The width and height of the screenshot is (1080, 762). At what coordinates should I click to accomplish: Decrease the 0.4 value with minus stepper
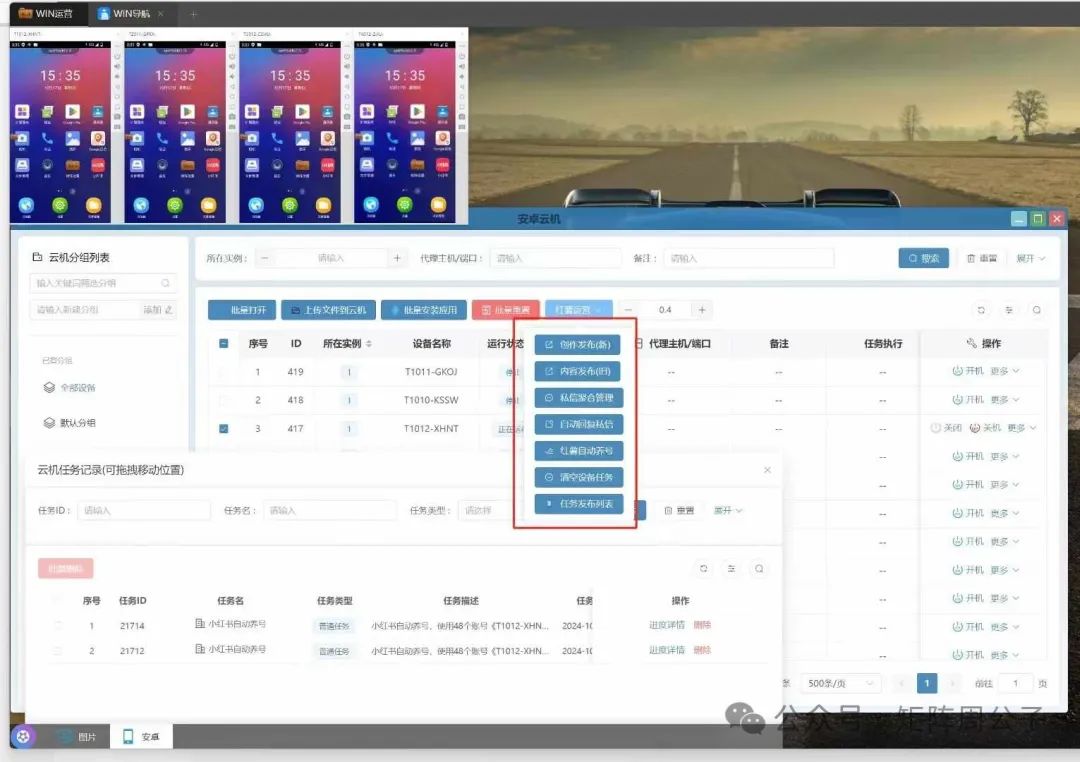click(x=627, y=310)
